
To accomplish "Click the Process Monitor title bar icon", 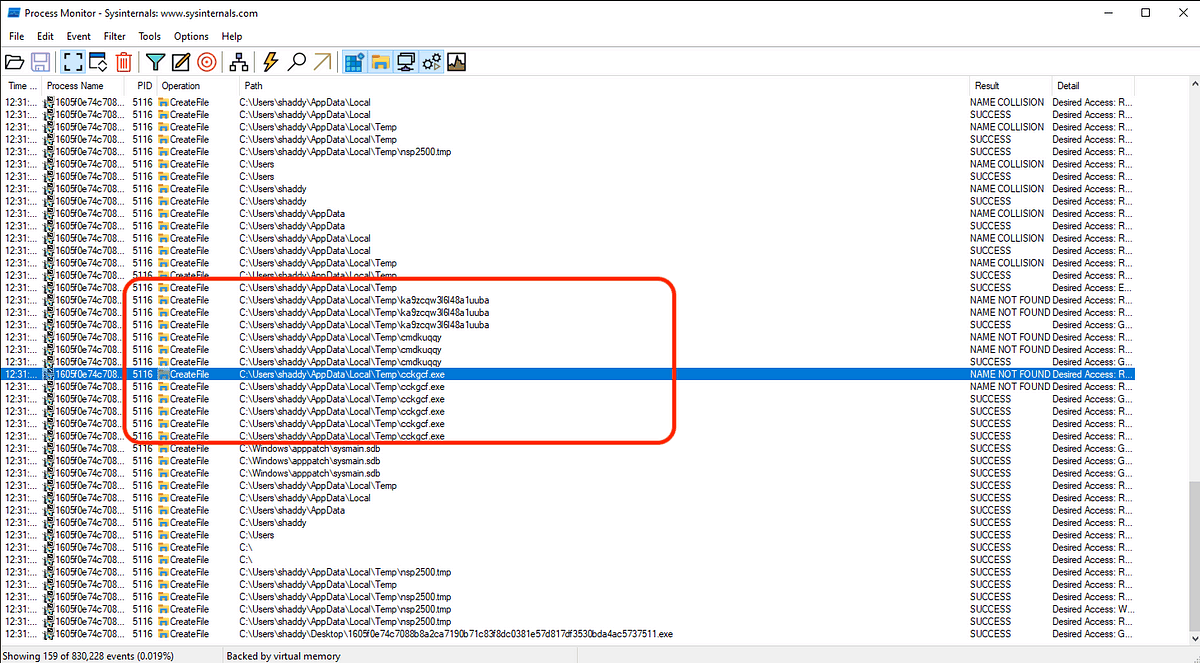I will click(14, 13).
